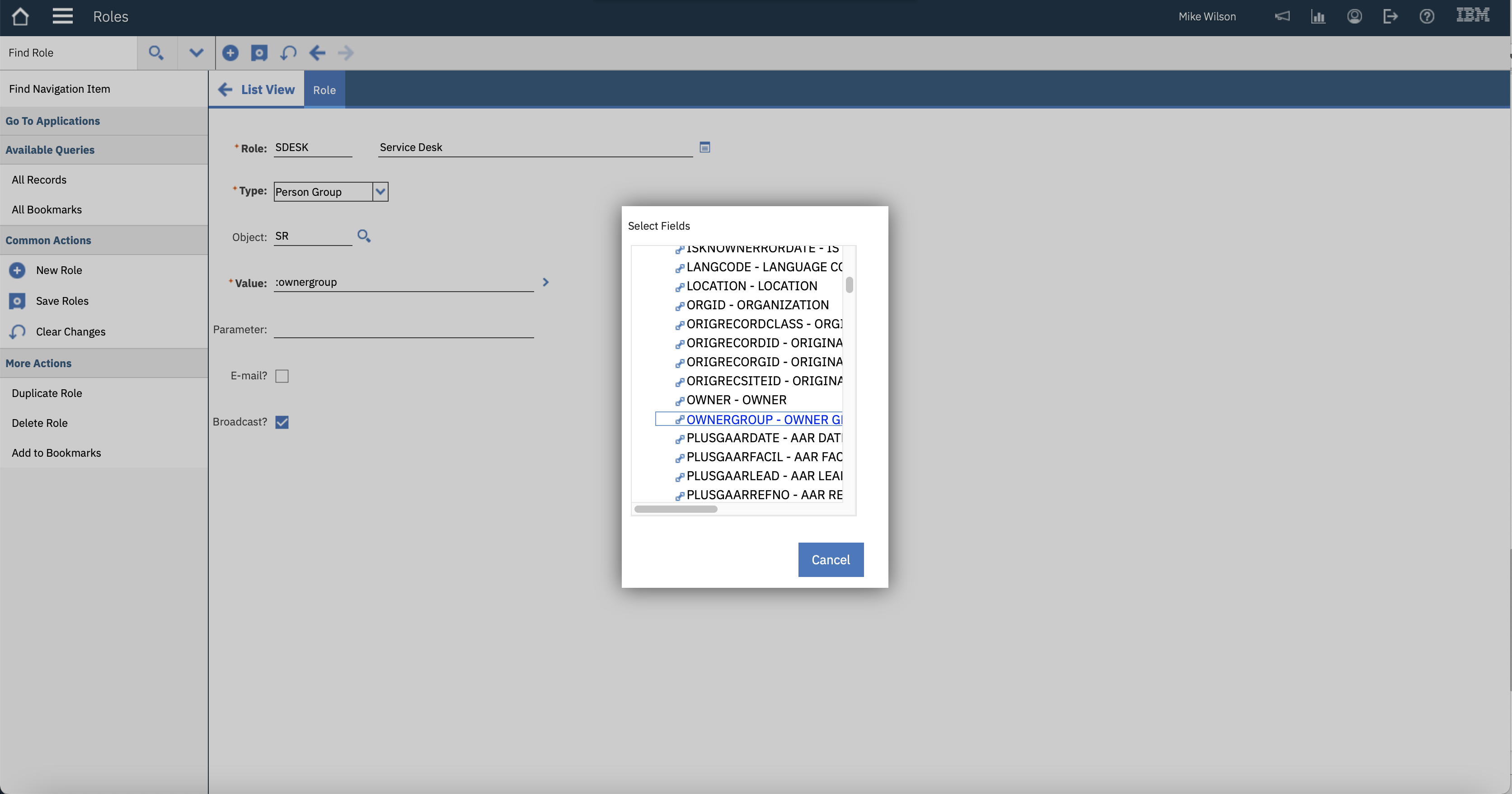Open the bulletin board megaphone icon

(1282, 16)
